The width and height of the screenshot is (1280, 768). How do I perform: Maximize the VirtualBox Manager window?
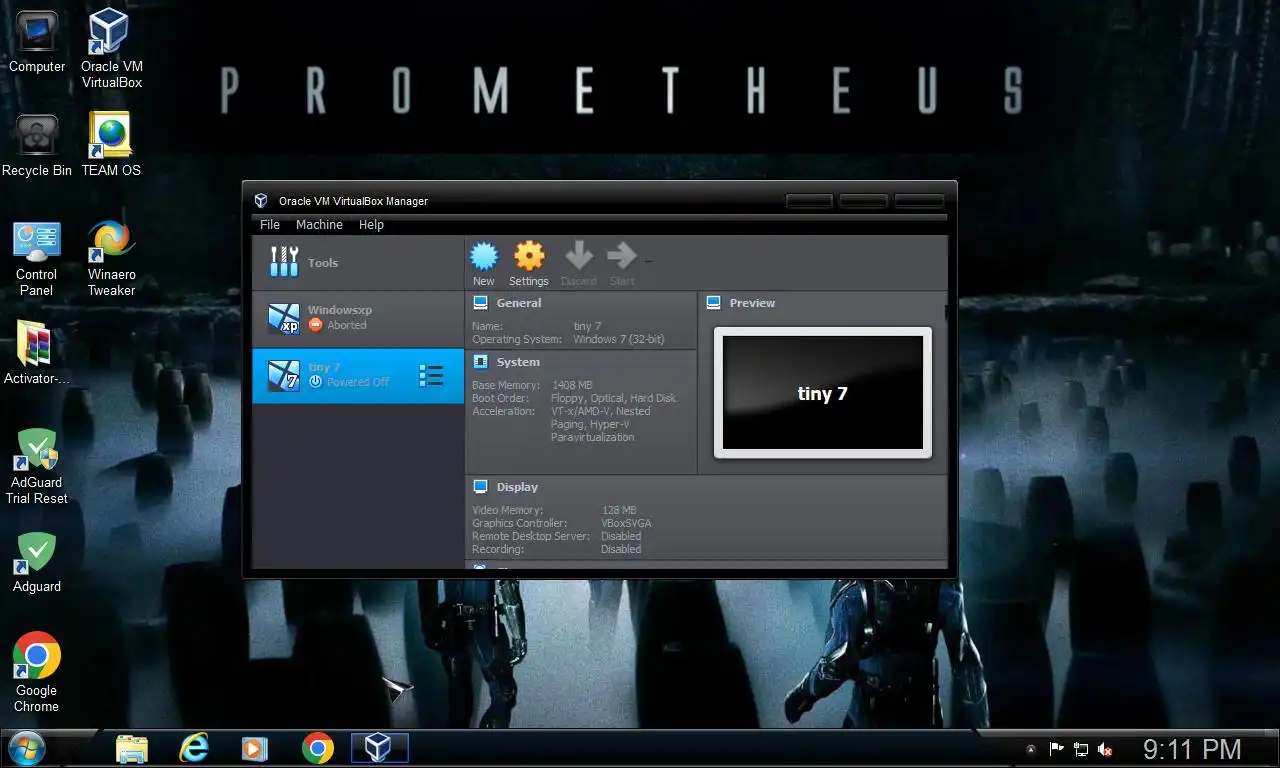pyautogui.click(x=863, y=200)
